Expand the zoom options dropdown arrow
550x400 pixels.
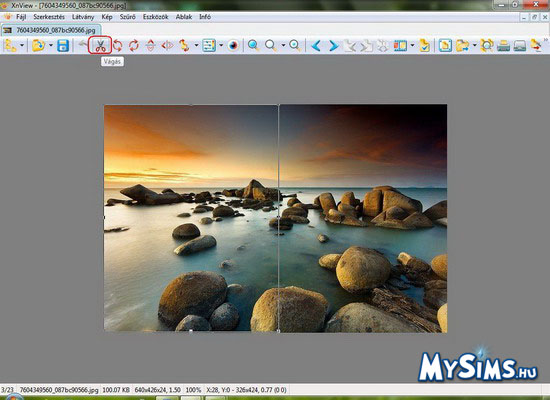point(283,46)
